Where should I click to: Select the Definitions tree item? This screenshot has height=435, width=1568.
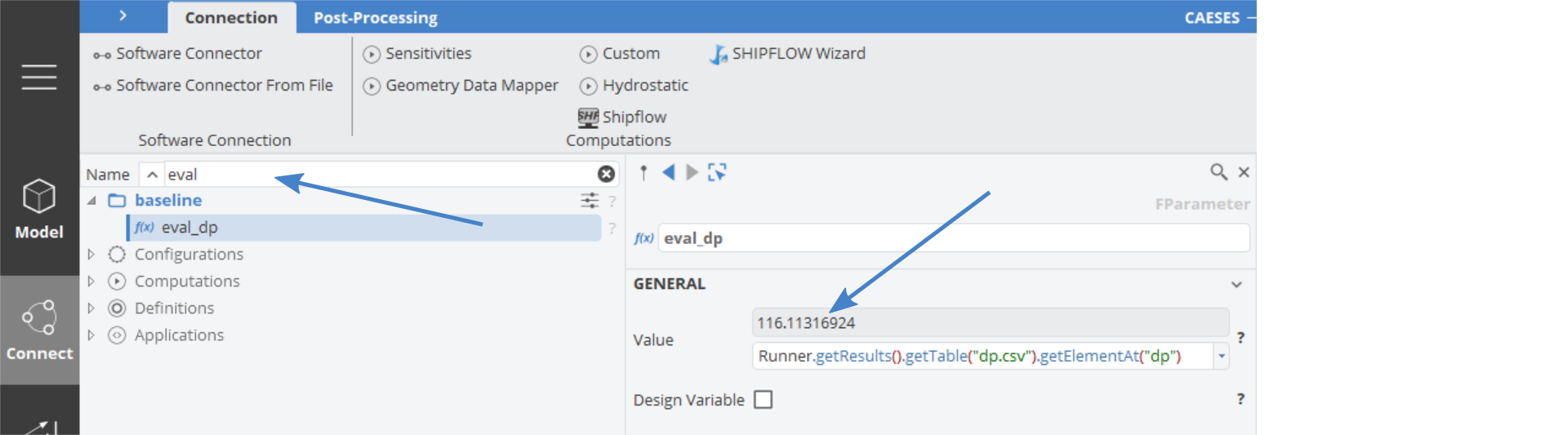pos(174,308)
